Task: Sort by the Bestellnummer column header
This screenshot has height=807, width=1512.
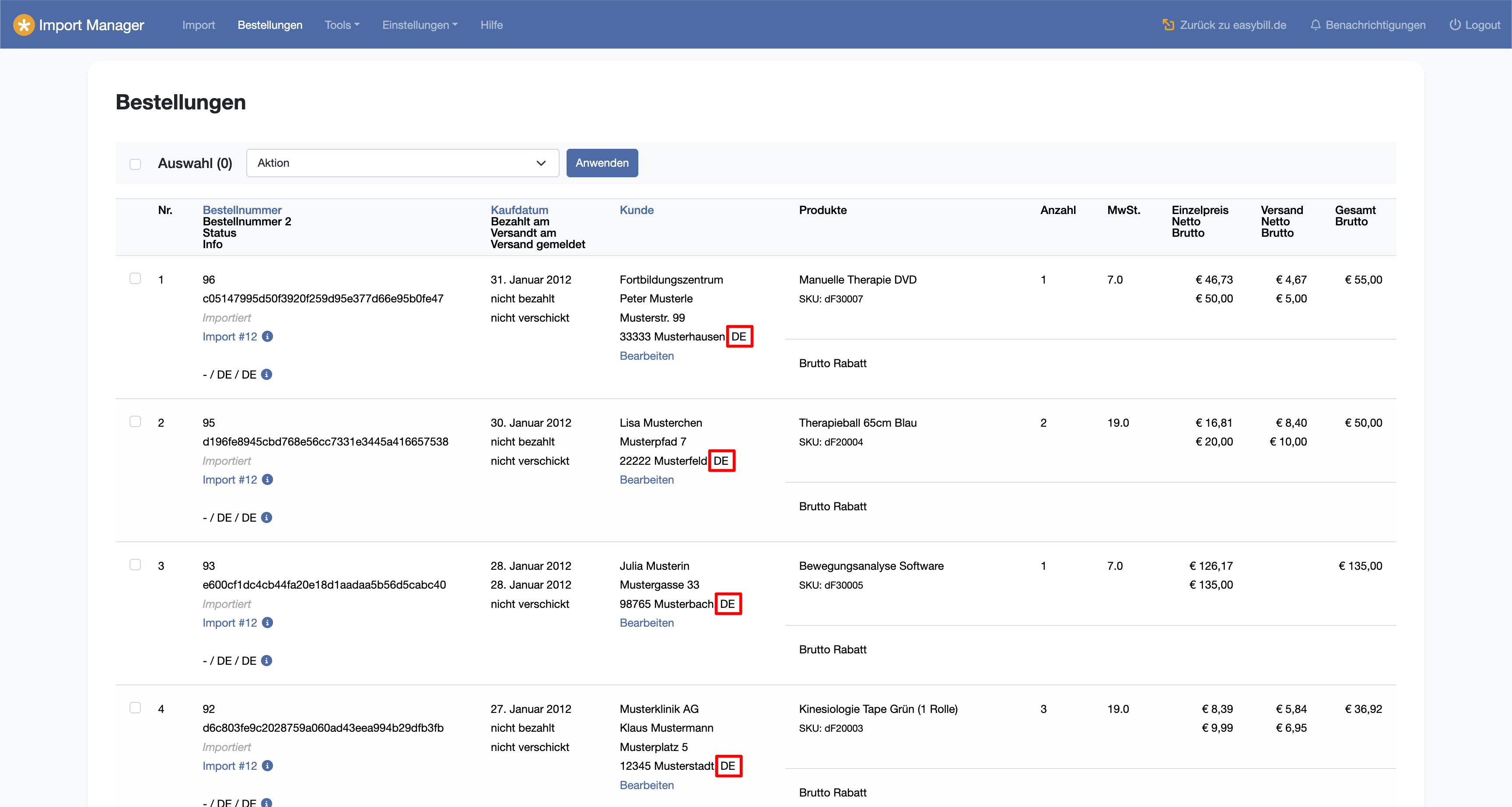Action: point(242,210)
